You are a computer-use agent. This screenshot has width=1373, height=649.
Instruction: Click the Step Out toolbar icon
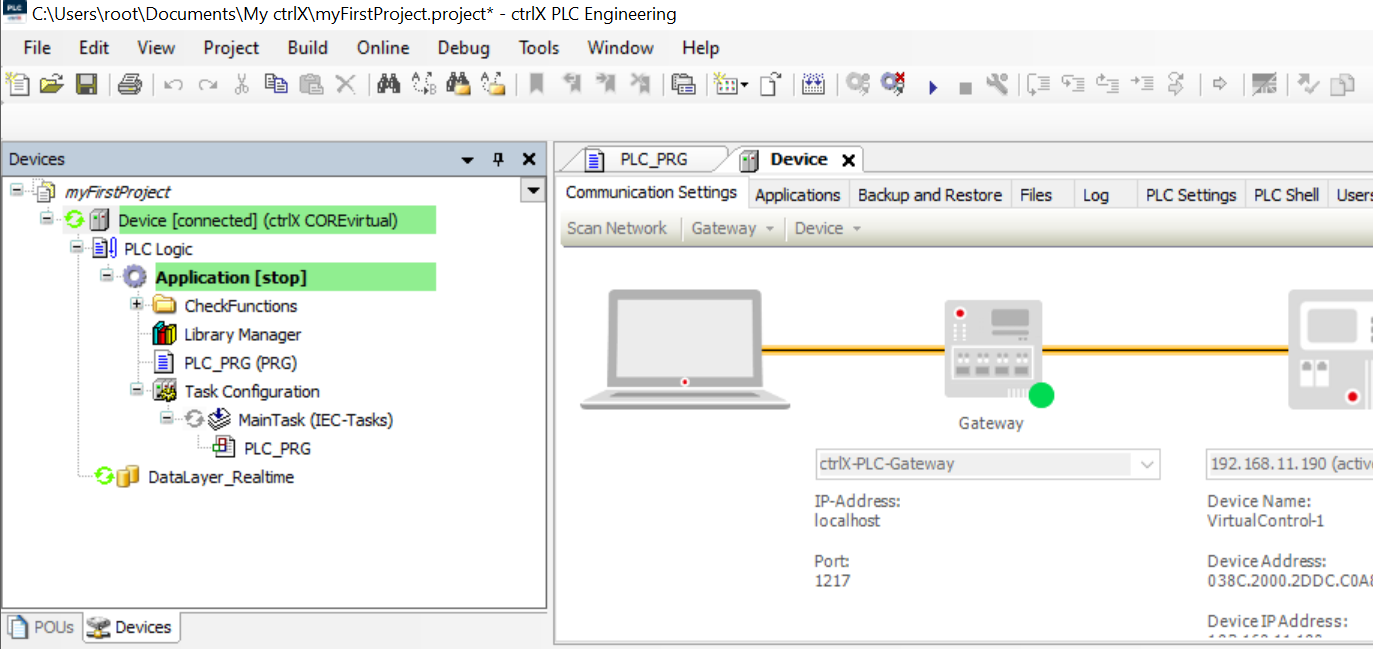click(x=1107, y=85)
